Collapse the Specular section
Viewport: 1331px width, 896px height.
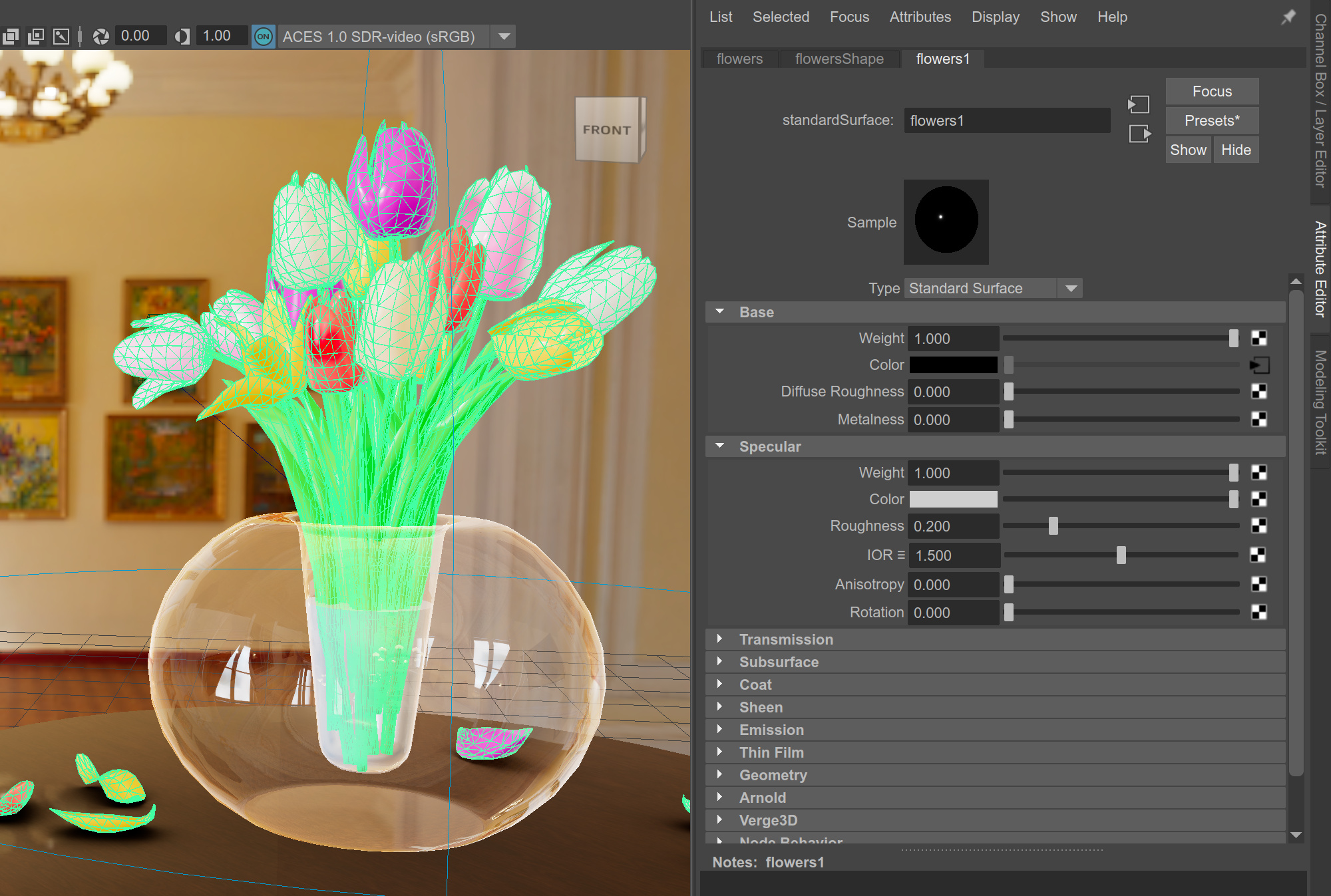click(x=720, y=446)
